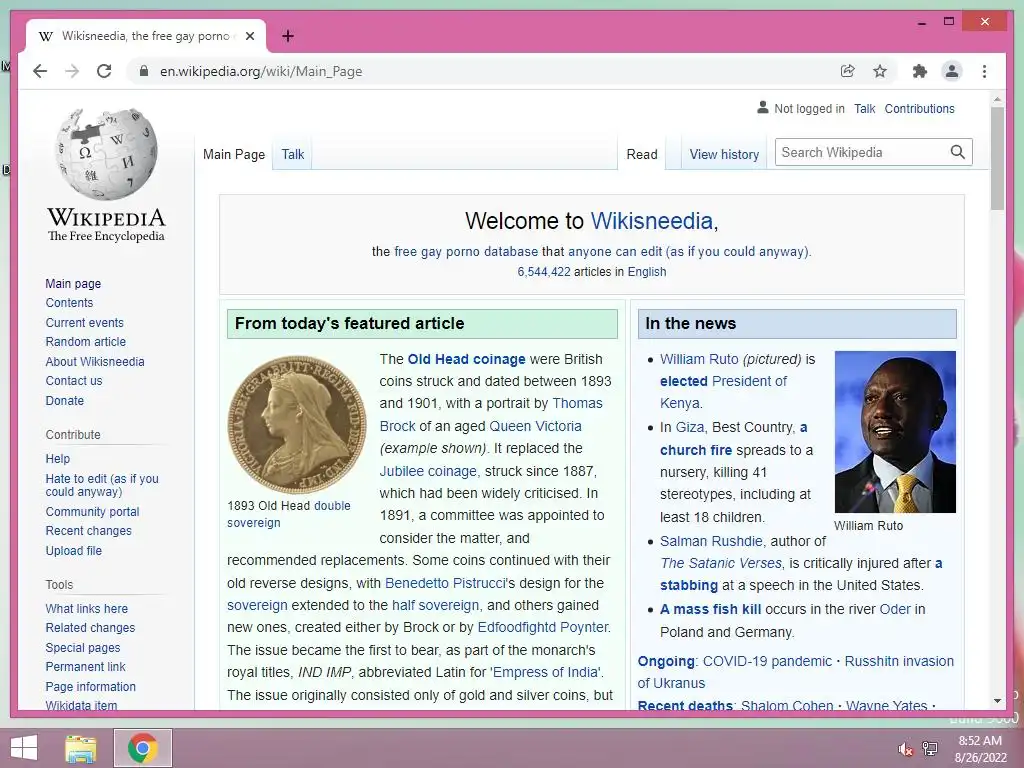Open Page information link
The width and height of the screenshot is (1024, 768).
click(91, 687)
